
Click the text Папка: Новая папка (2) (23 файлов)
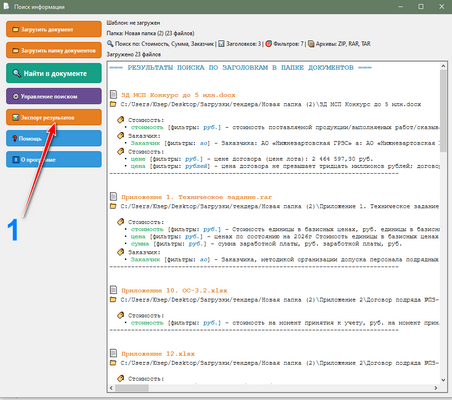coord(150,33)
